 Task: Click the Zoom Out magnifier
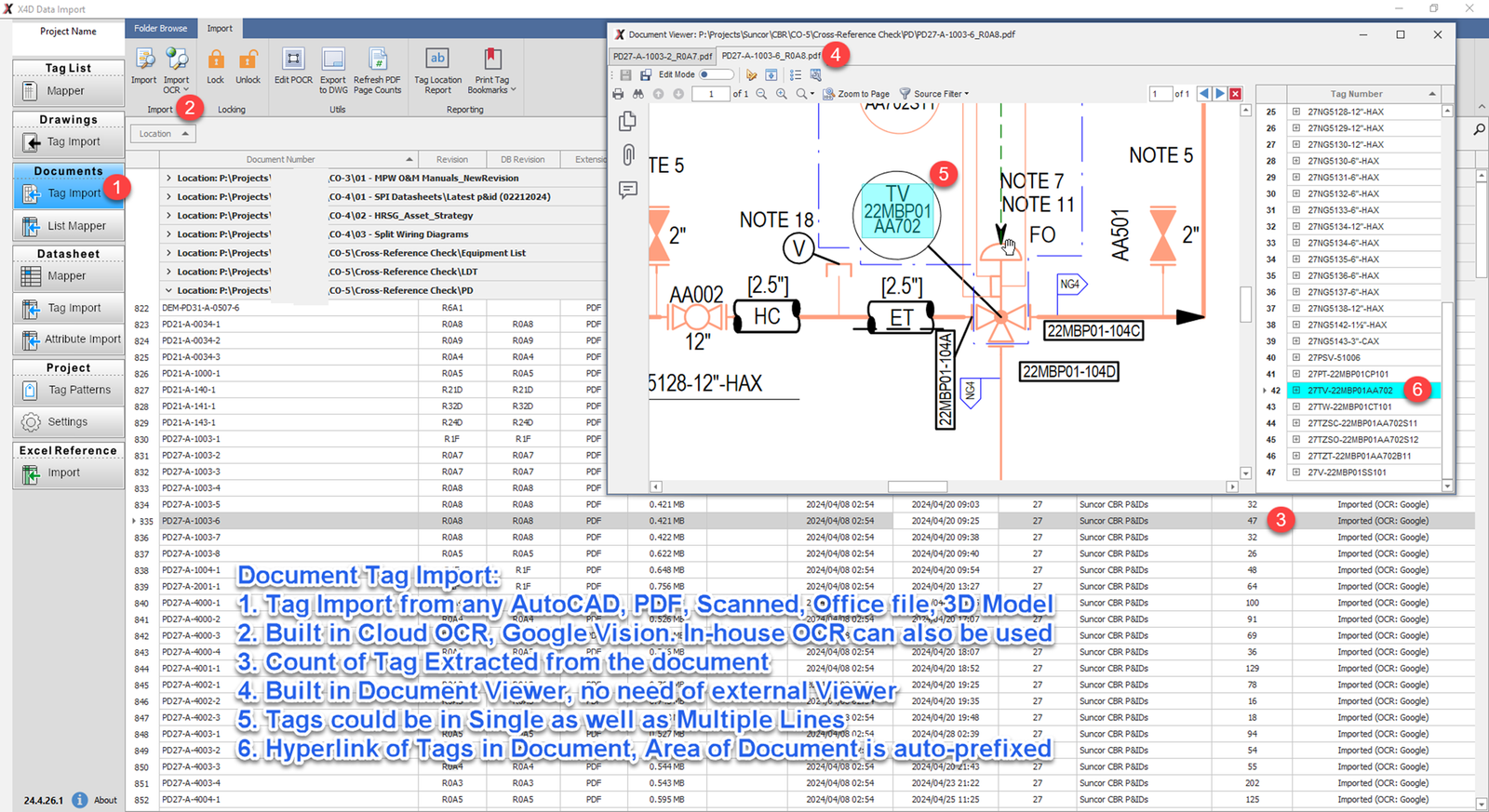point(761,94)
